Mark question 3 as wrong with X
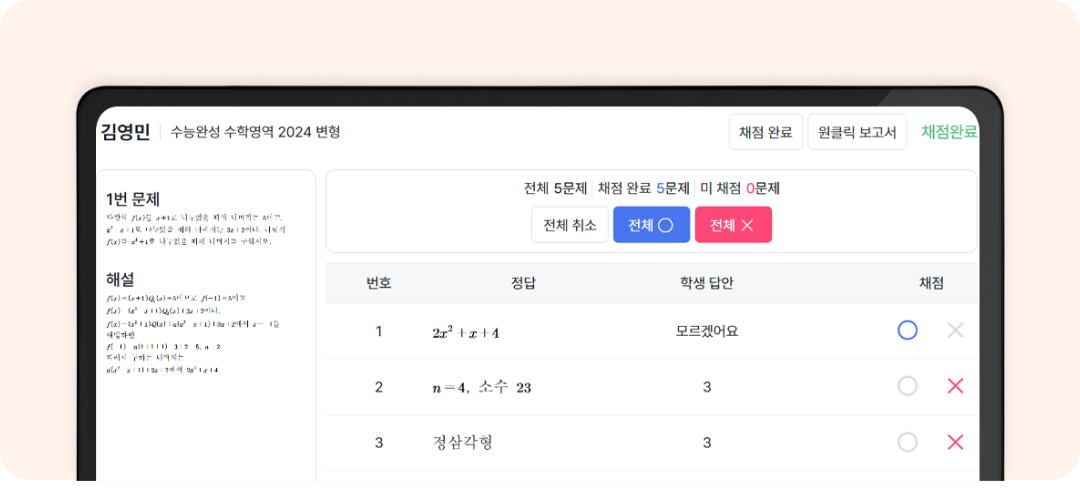The height and width of the screenshot is (490, 1080). (955, 442)
